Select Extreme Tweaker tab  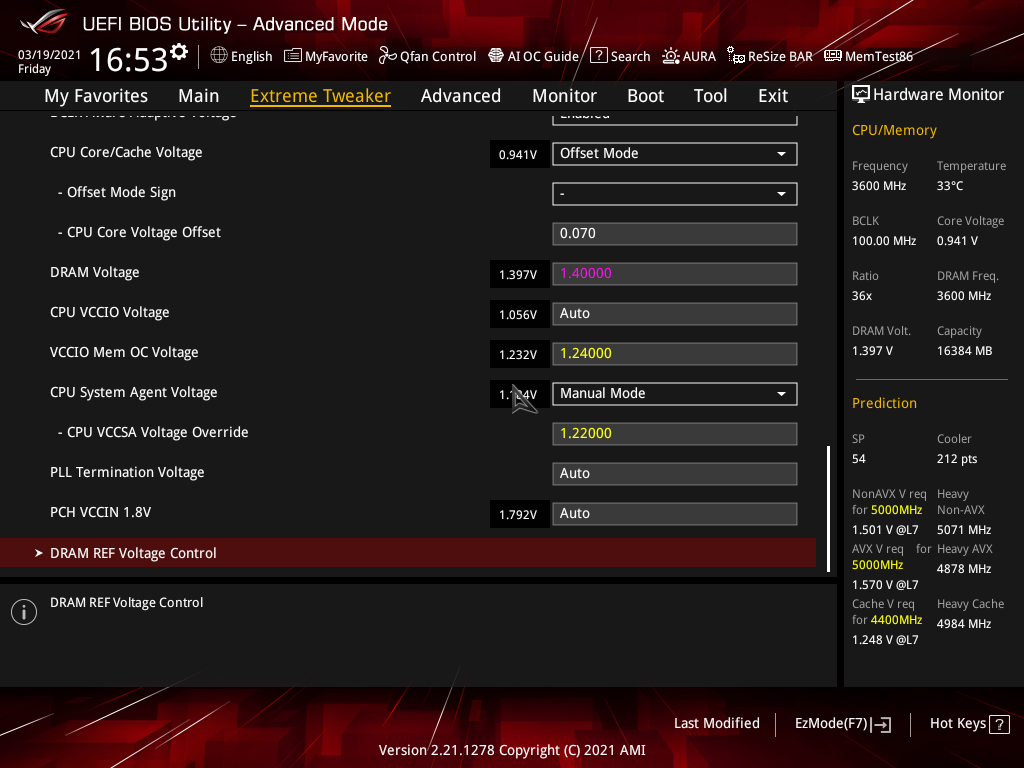point(321,96)
